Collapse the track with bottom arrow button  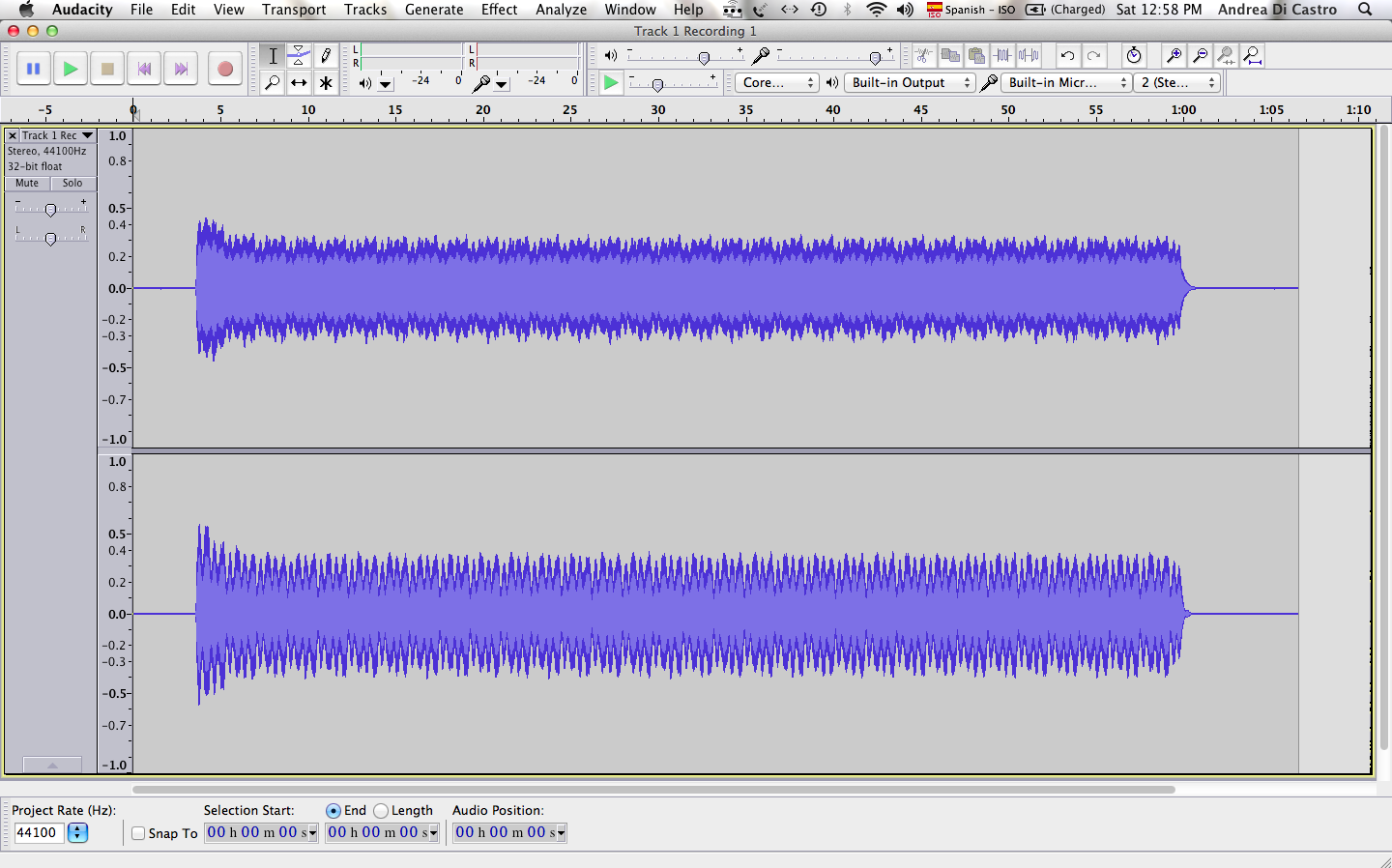point(52,765)
